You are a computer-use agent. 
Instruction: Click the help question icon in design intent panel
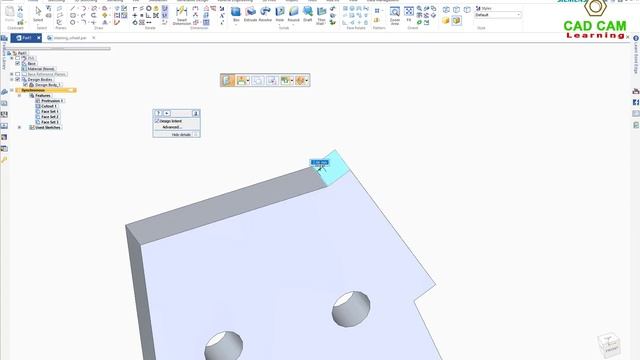pyautogui.click(x=158, y=113)
